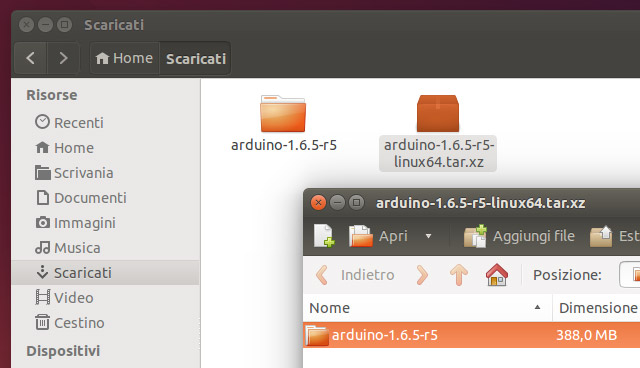The width and height of the screenshot is (640, 368).
Task: Select the arduino-1.6.5-r5-linux64.tar.xz archive icon
Action: coord(438,114)
